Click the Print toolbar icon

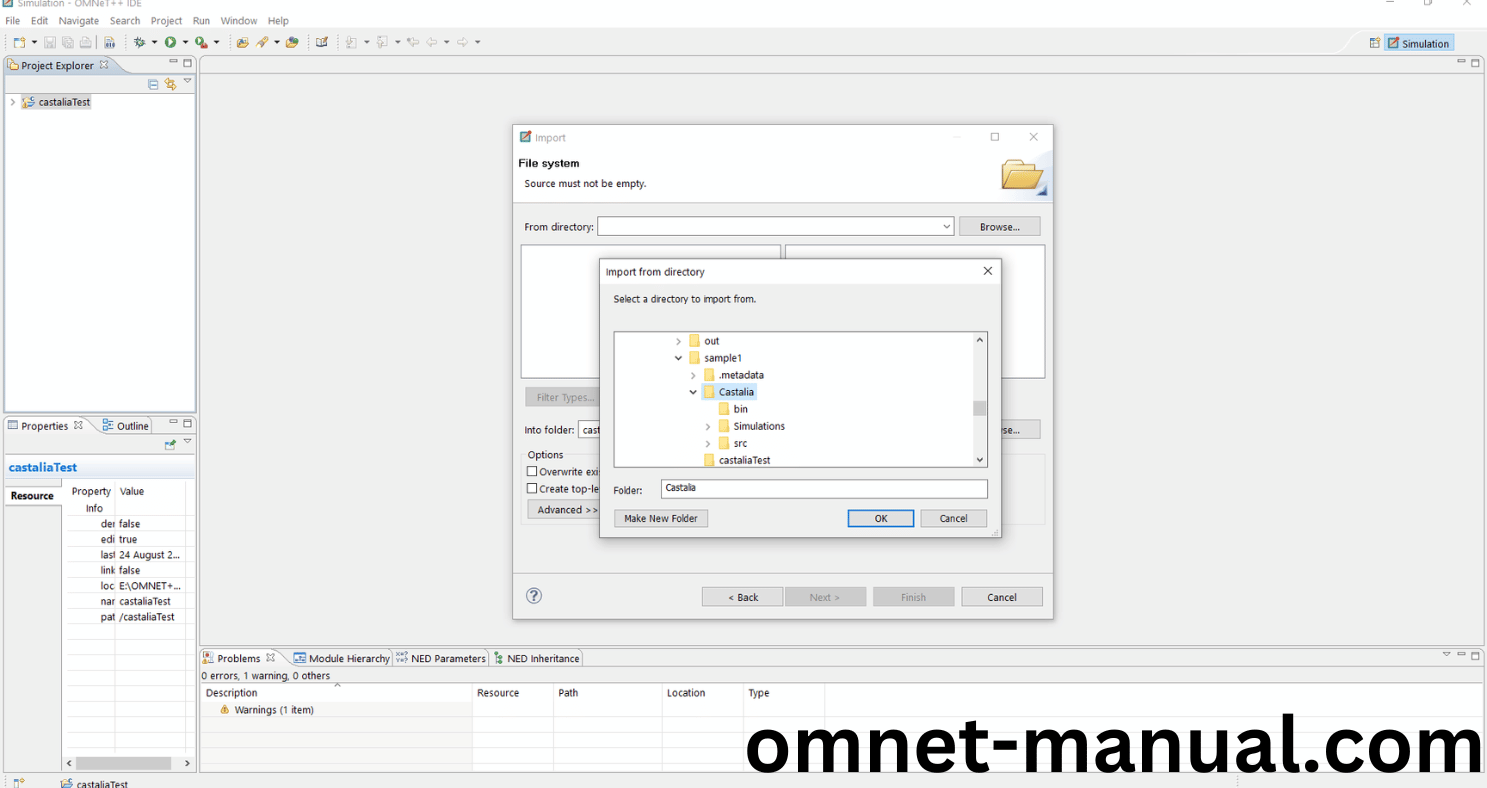pos(86,42)
